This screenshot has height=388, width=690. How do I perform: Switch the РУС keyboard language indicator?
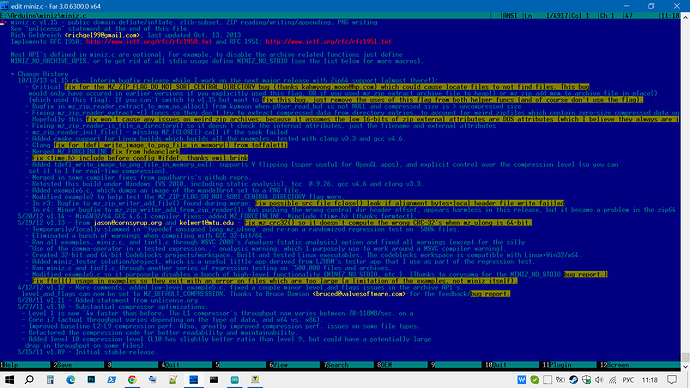(628, 380)
